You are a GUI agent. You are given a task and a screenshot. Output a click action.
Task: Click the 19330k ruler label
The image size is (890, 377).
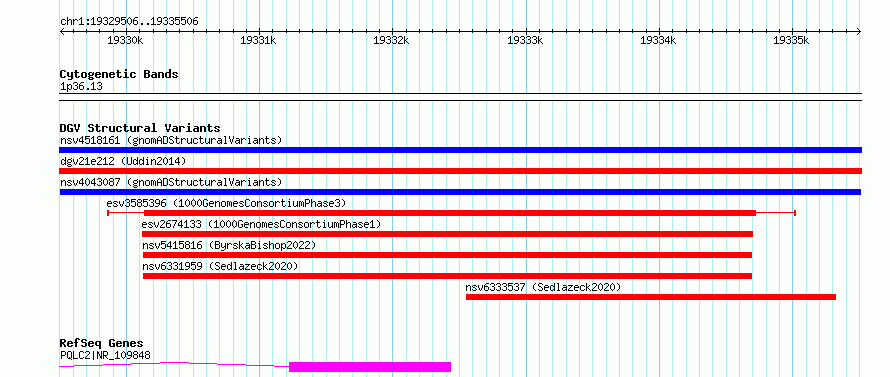click(x=125, y=40)
